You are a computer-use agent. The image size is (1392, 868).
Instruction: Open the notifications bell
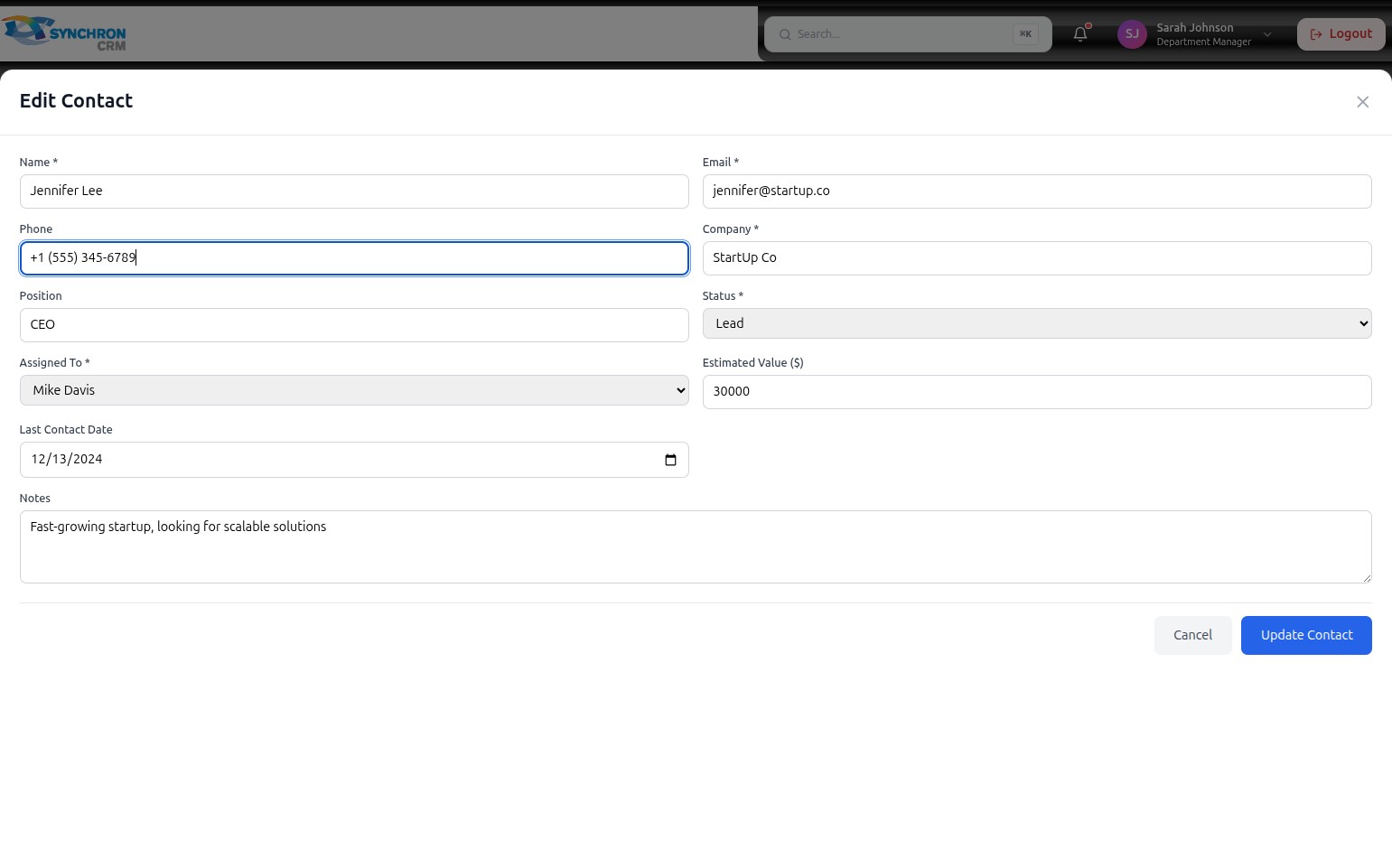tap(1080, 34)
